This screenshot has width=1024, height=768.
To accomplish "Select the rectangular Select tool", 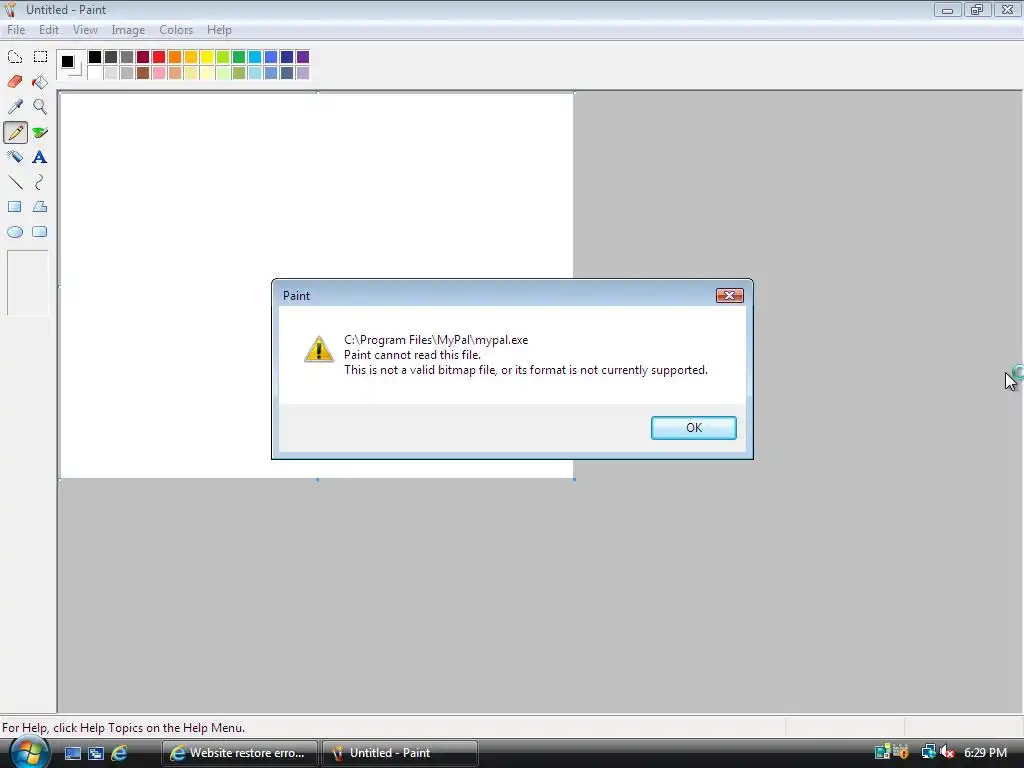I will pos(40,57).
